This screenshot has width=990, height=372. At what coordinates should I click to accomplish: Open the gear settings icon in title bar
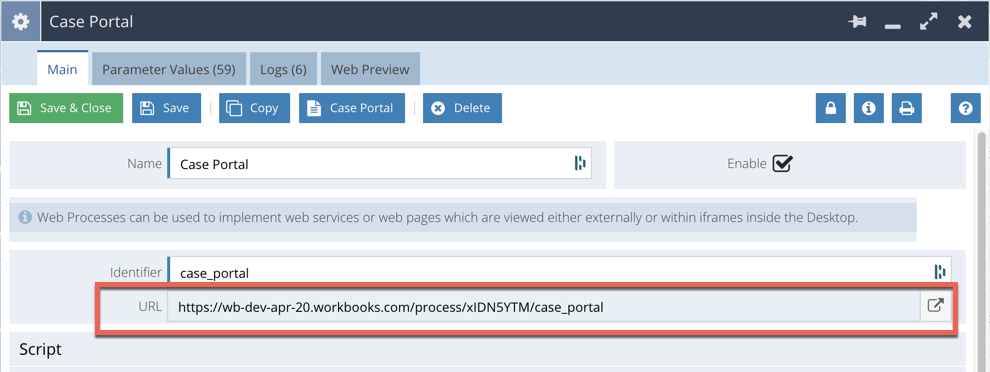[x=21, y=22]
